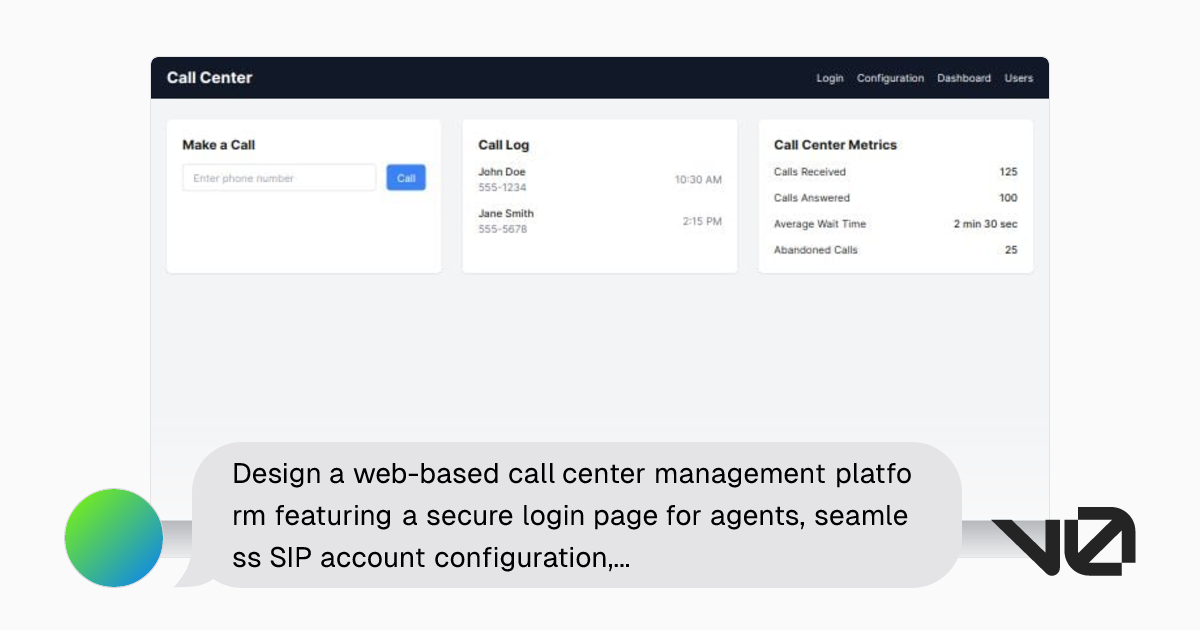Image resolution: width=1200 pixels, height=630 pixels.
Task: Click the Call Center logo text
Action: [x=209, y=77]
